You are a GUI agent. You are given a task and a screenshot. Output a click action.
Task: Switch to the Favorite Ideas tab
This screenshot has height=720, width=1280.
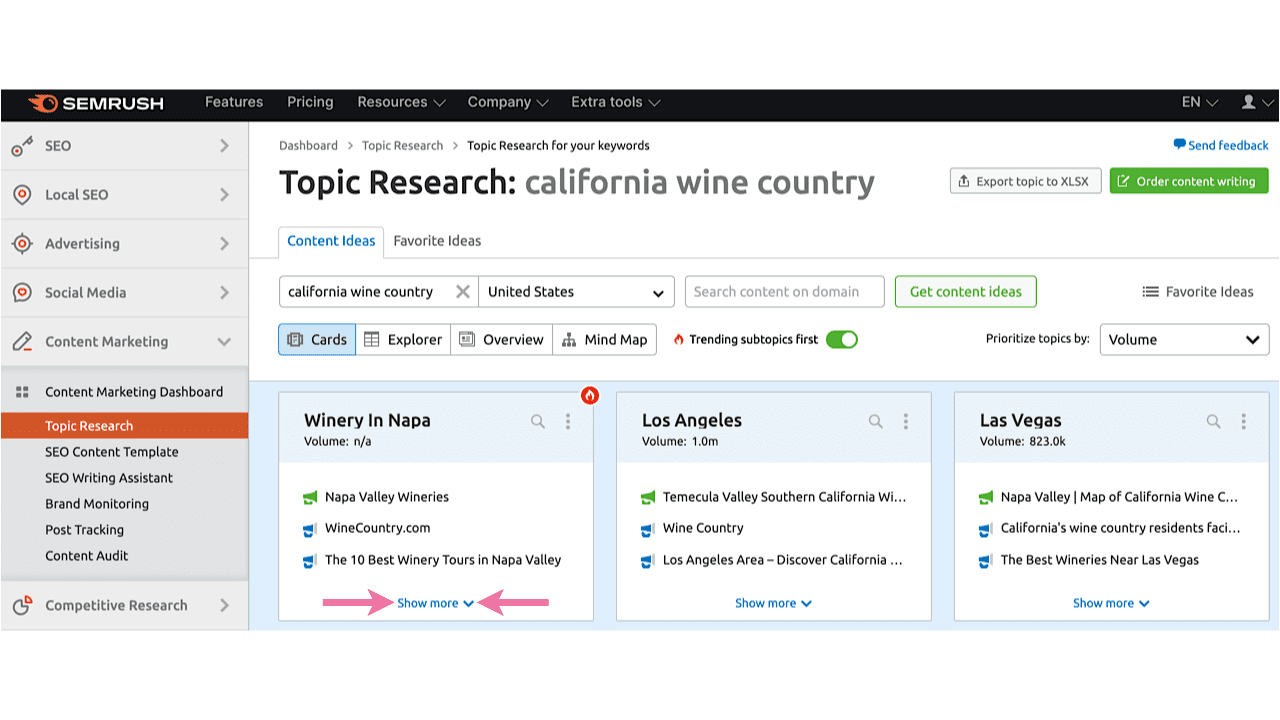437,241
